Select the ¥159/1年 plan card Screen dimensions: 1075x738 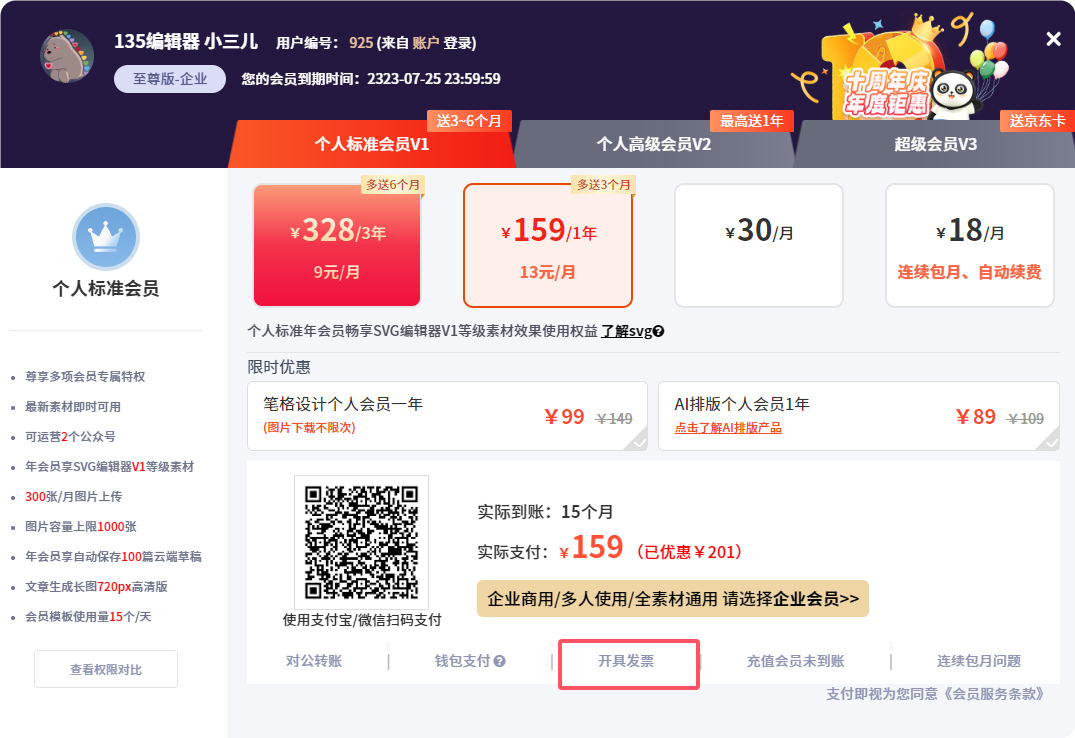point(548,246)
